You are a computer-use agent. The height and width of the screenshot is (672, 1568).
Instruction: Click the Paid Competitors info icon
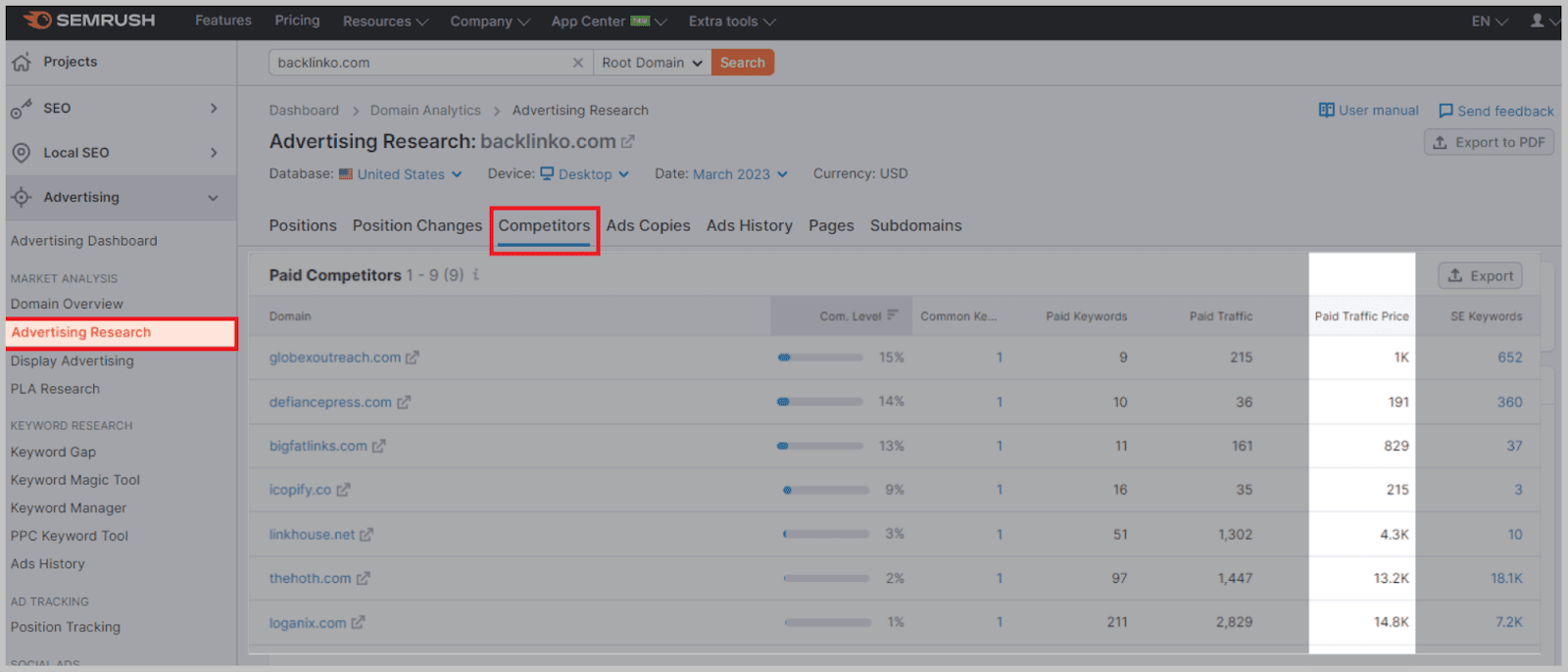(x=476, y=275)
